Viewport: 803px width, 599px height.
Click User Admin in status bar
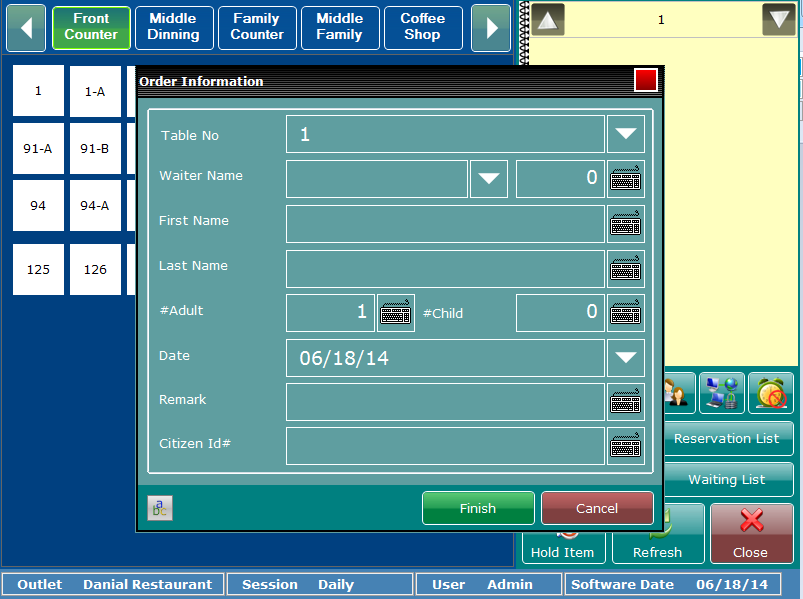point(489,584)
